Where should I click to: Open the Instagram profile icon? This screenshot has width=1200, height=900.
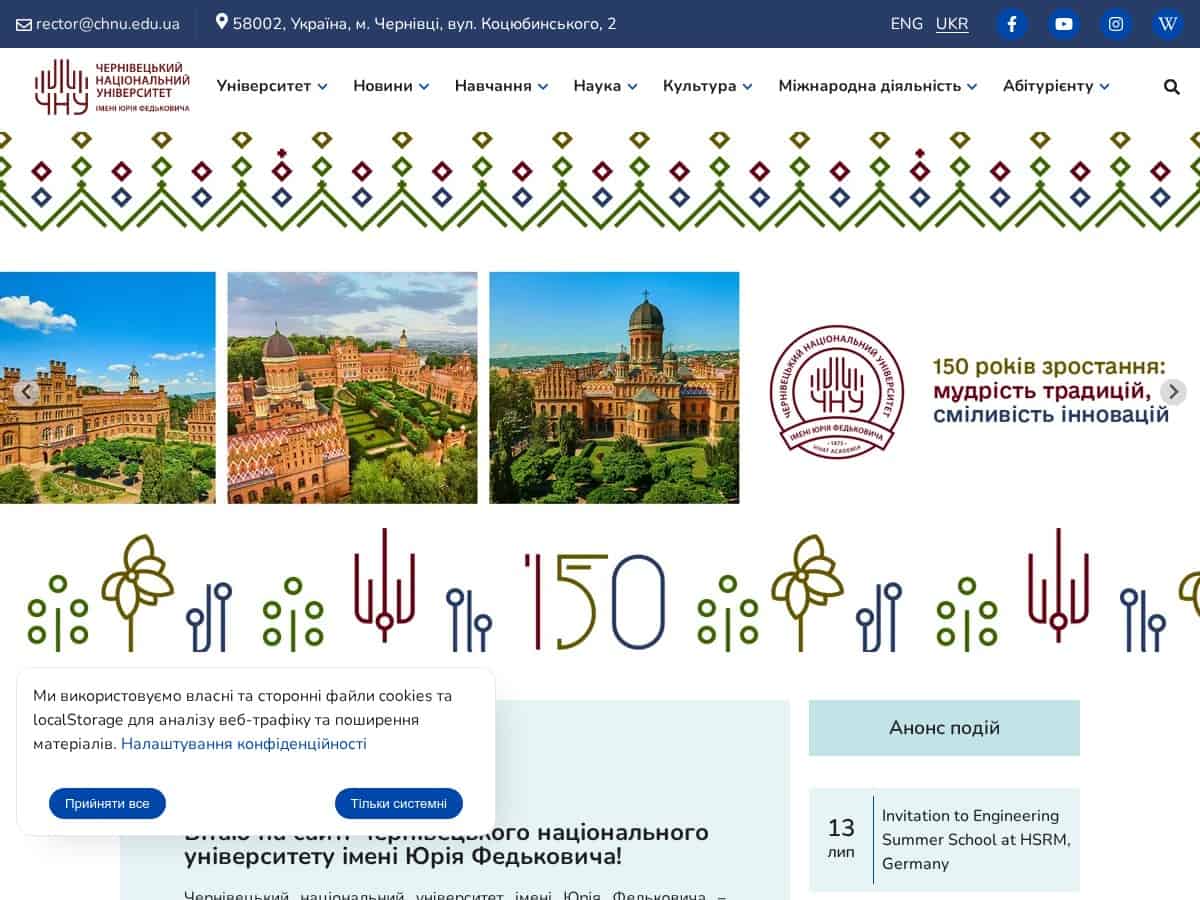point(1116,24)
